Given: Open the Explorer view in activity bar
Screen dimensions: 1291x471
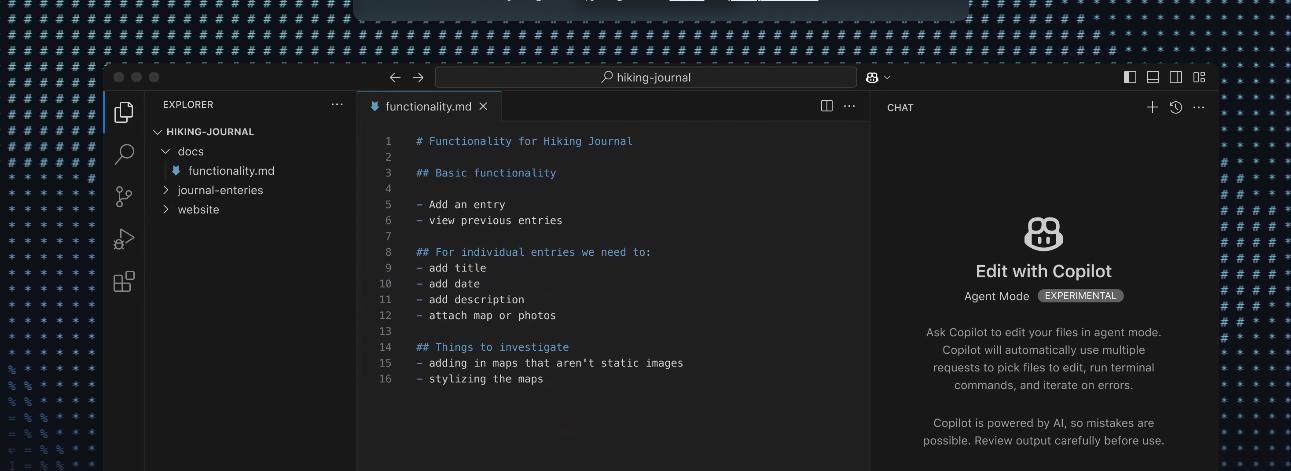Looking at the screenshot, I should 124,112.
